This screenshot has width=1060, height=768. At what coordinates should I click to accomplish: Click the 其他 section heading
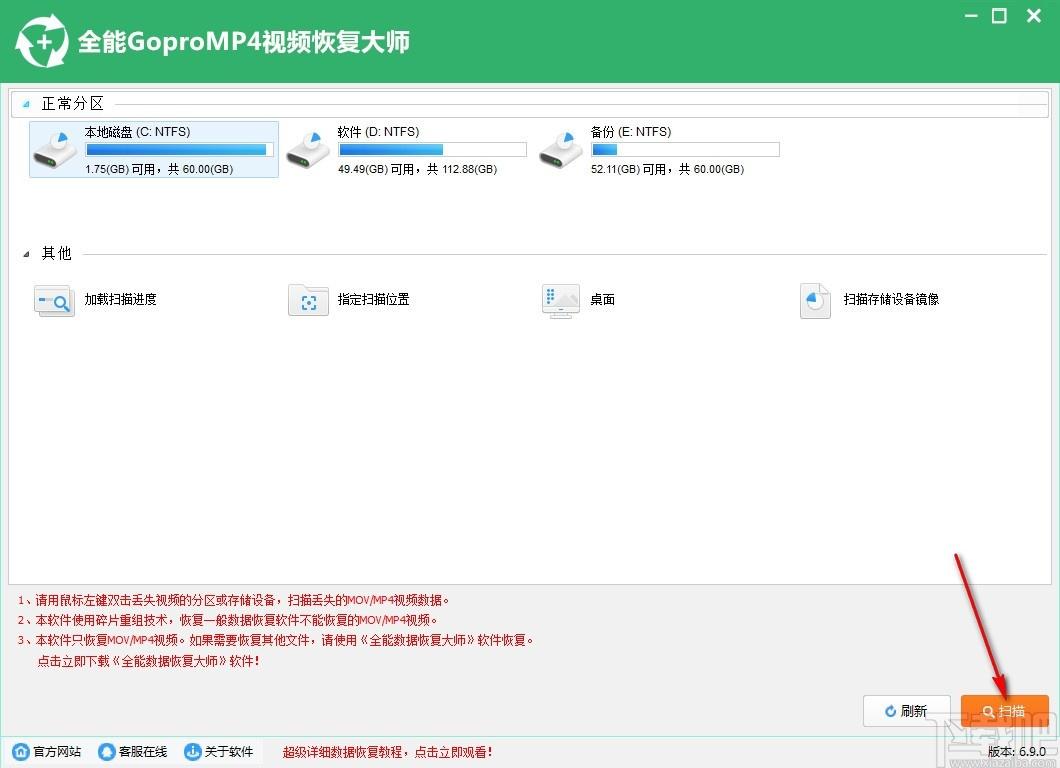coord(57,254)
